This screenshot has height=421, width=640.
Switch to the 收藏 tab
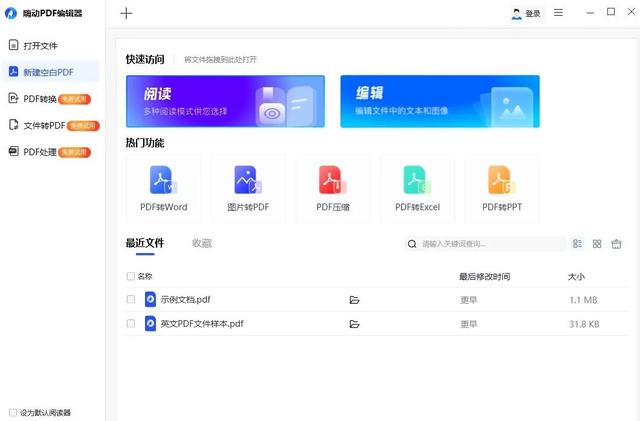[x=202, y=243]
